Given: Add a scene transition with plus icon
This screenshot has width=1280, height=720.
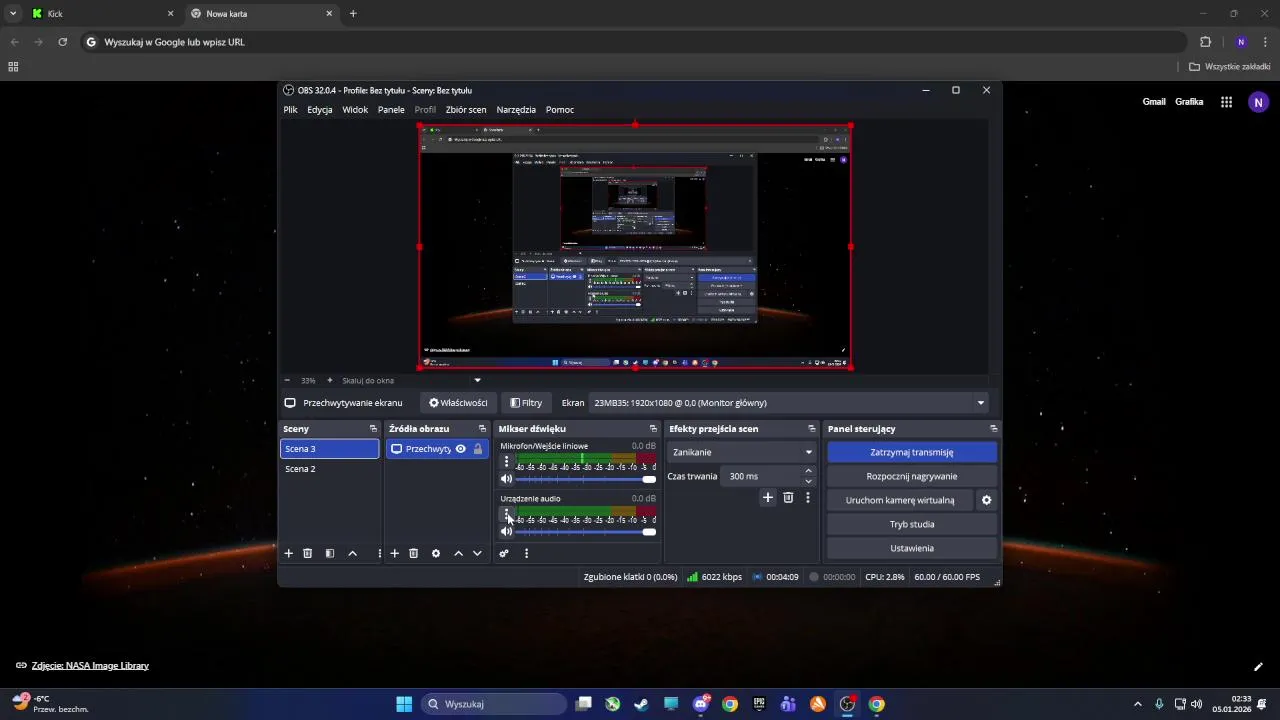Looking at the screenshot, I should pyautogui.click(x=768, y=497).
